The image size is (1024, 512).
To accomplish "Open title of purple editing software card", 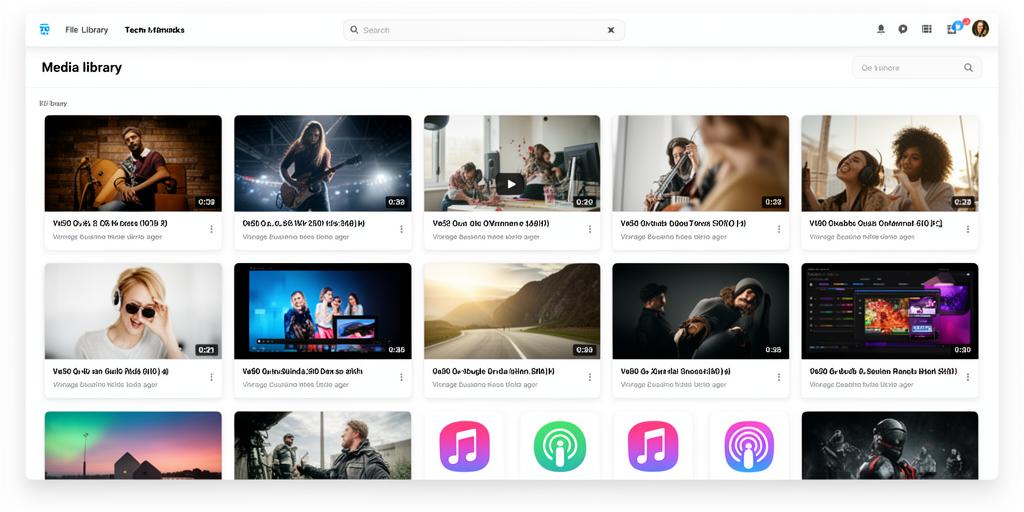I will pos(883,371).
